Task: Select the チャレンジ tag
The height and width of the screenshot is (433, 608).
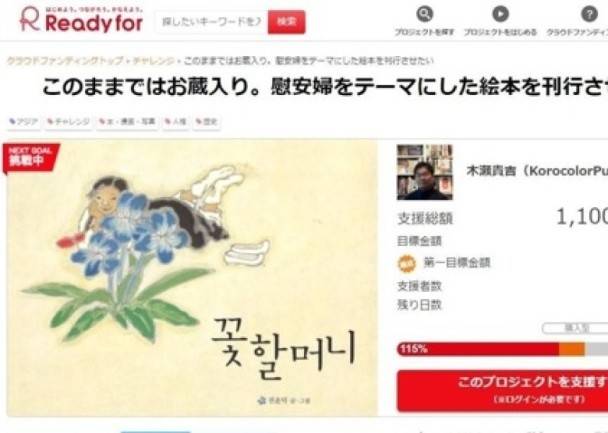Action: coord(68,122)
